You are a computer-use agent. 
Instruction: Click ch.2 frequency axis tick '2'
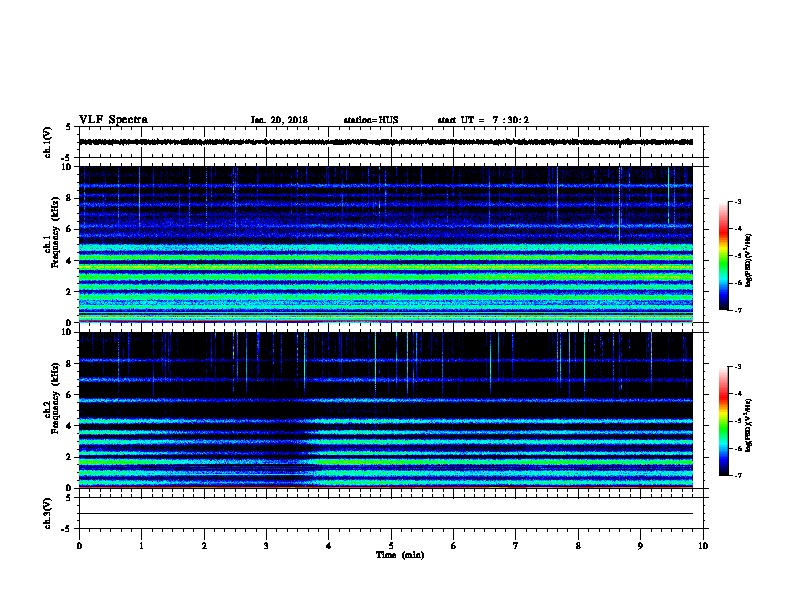[x=69, y=457]
